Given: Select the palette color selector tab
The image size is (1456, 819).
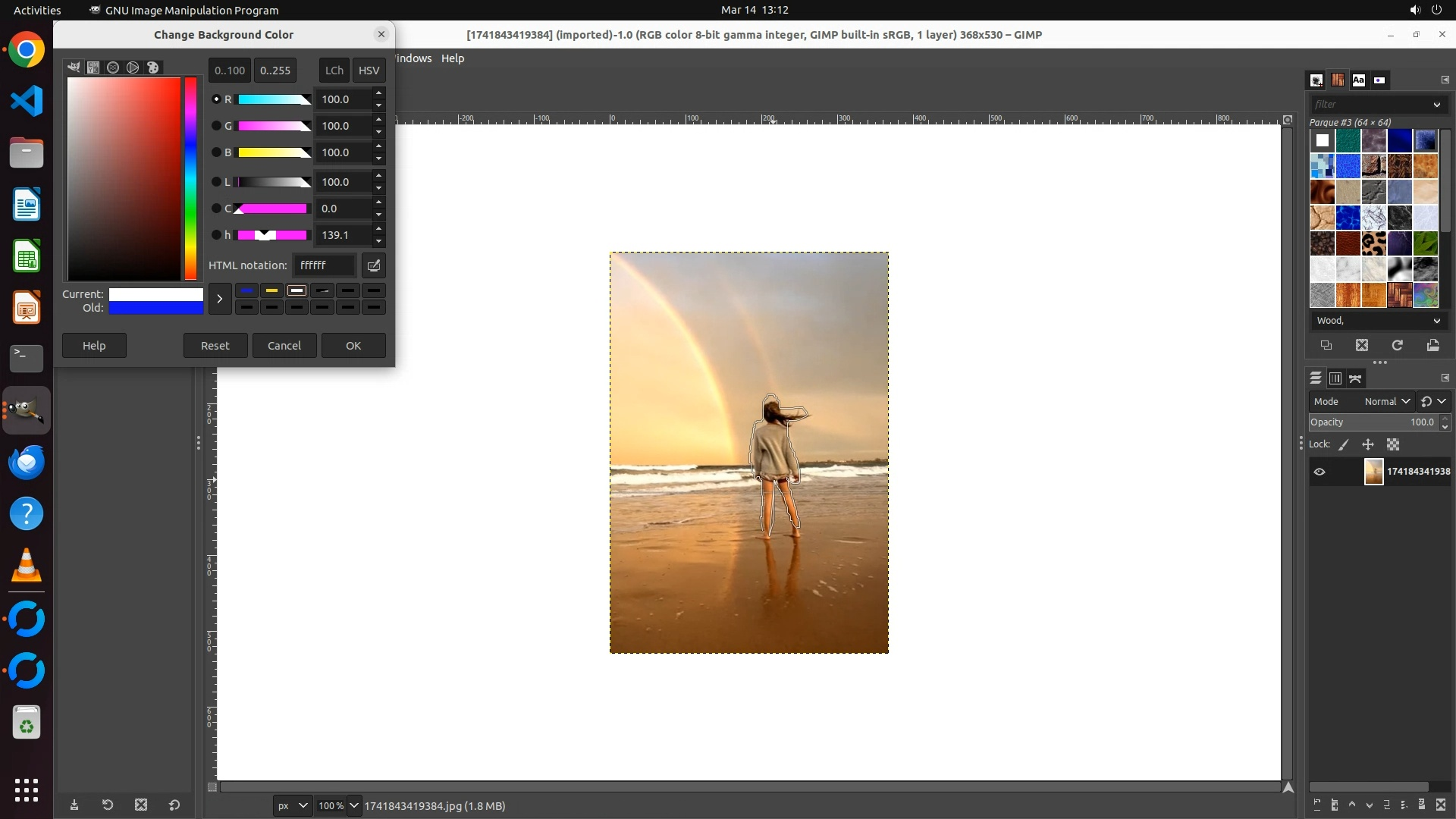Looking at the screenshot, I should (153, 67).
